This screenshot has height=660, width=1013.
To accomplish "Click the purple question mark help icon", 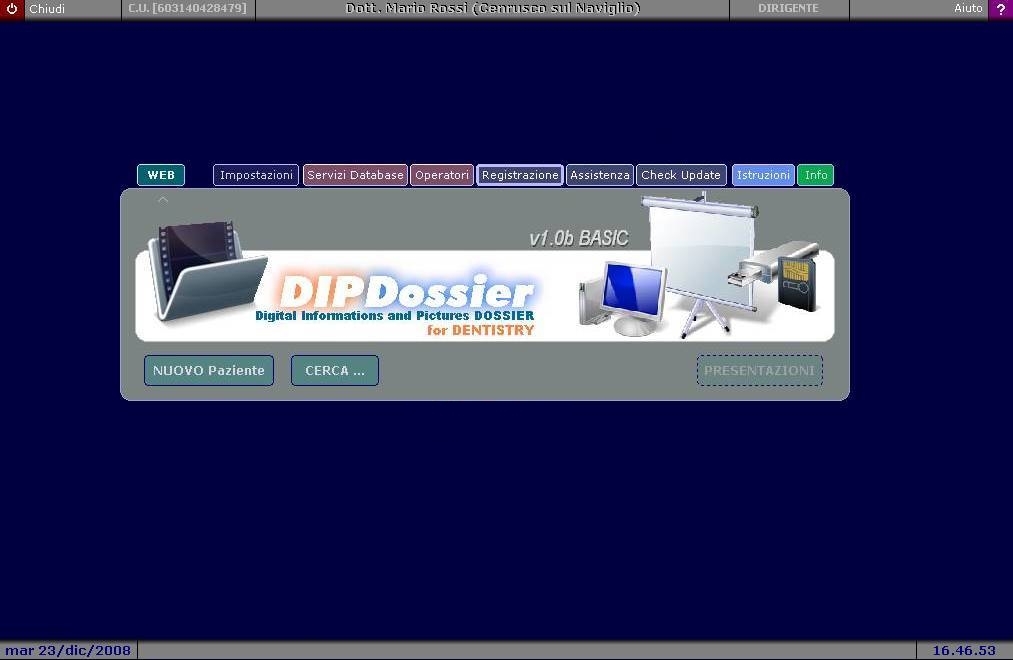I will tap(1001, 8).
